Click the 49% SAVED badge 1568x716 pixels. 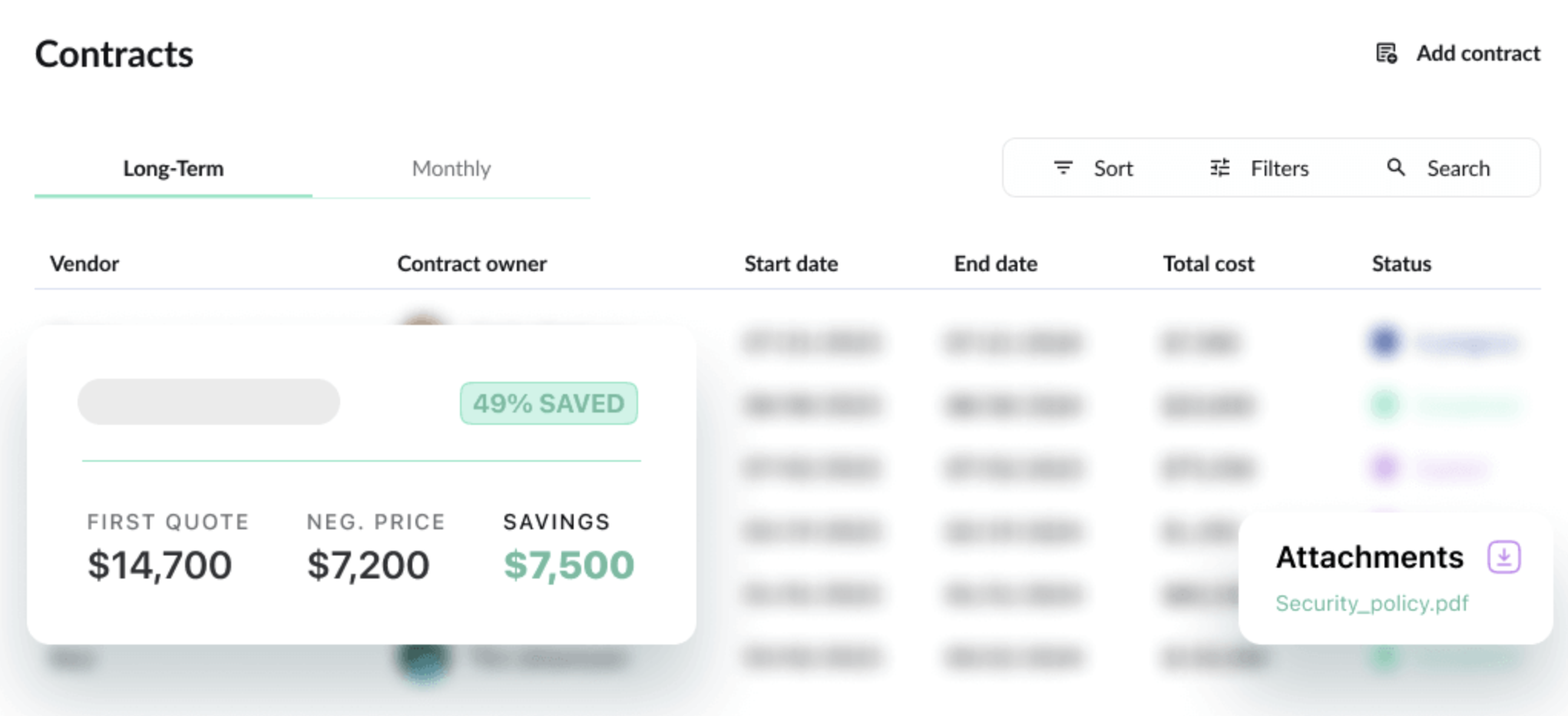point(548,403)
